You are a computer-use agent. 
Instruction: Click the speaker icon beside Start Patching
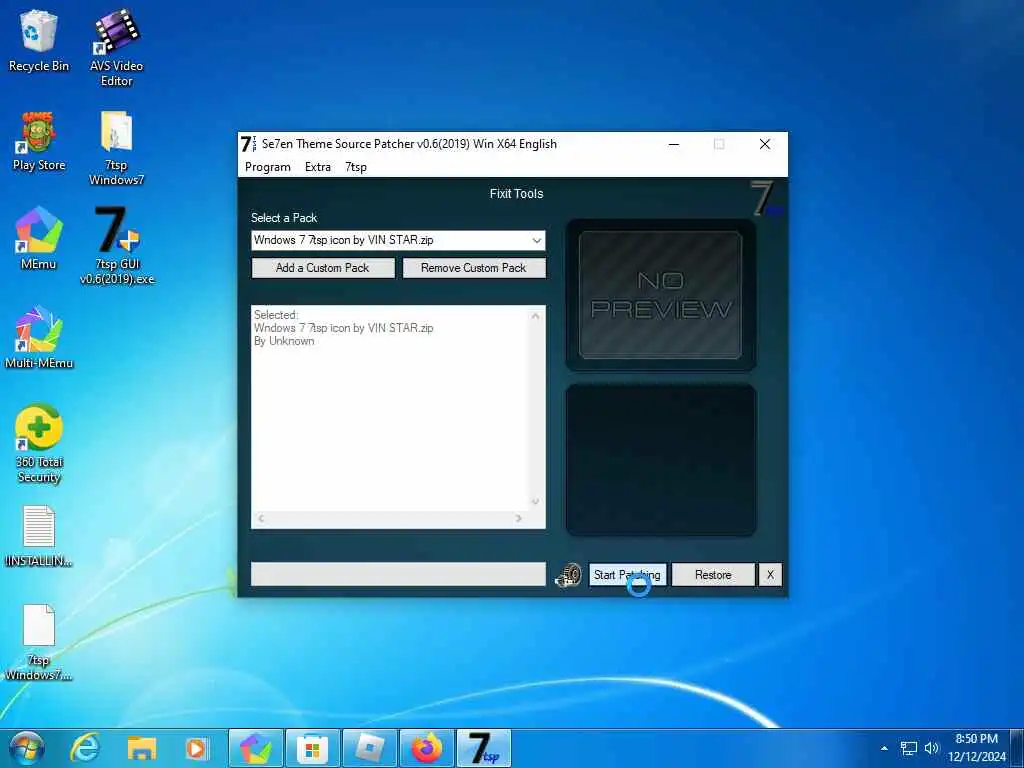click(569, 575)
